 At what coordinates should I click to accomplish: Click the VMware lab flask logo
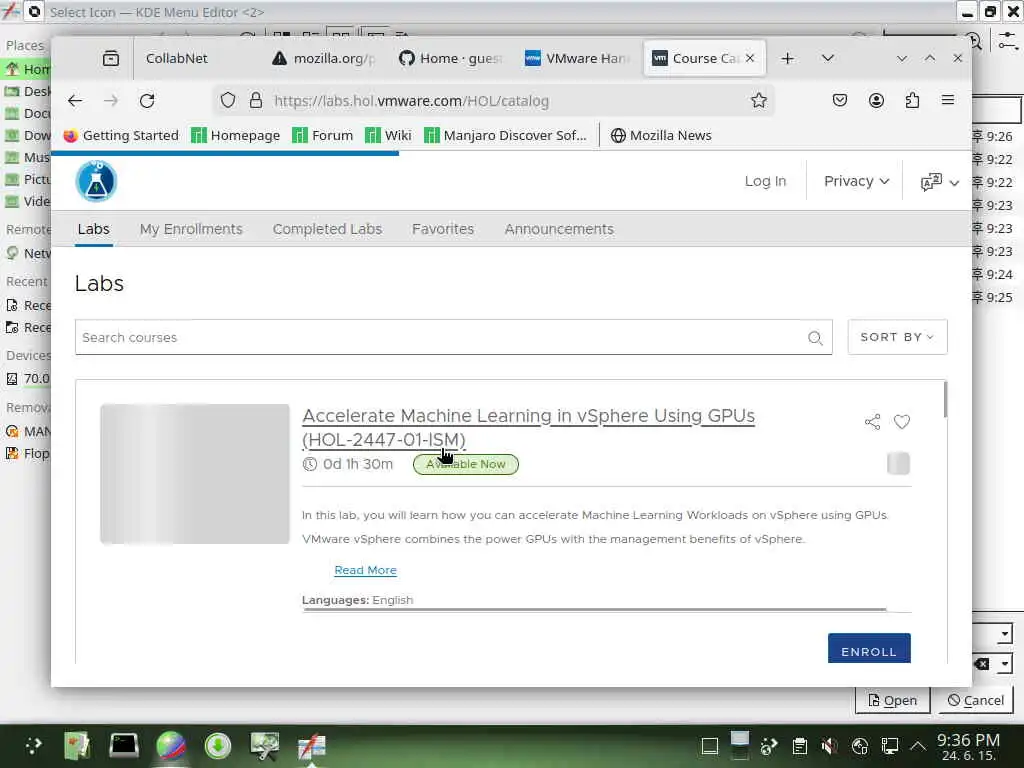pyautogui.click(x=96, y=181)
